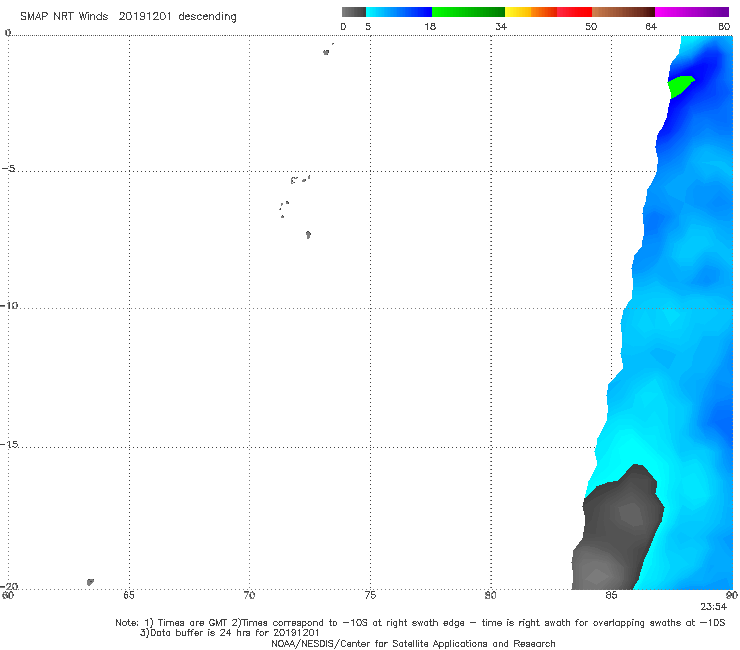Click the '-5' latitude axis label
Viewport: 740px width, 650px height.
coord(9,169)
